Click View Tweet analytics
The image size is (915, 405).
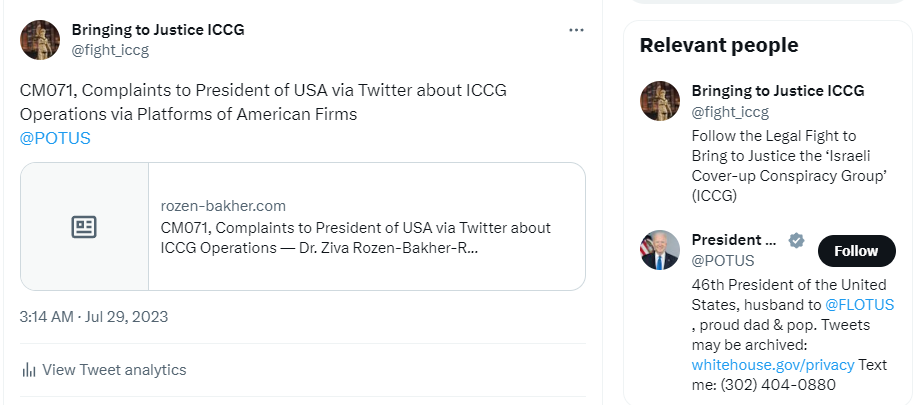pos(114,370)
